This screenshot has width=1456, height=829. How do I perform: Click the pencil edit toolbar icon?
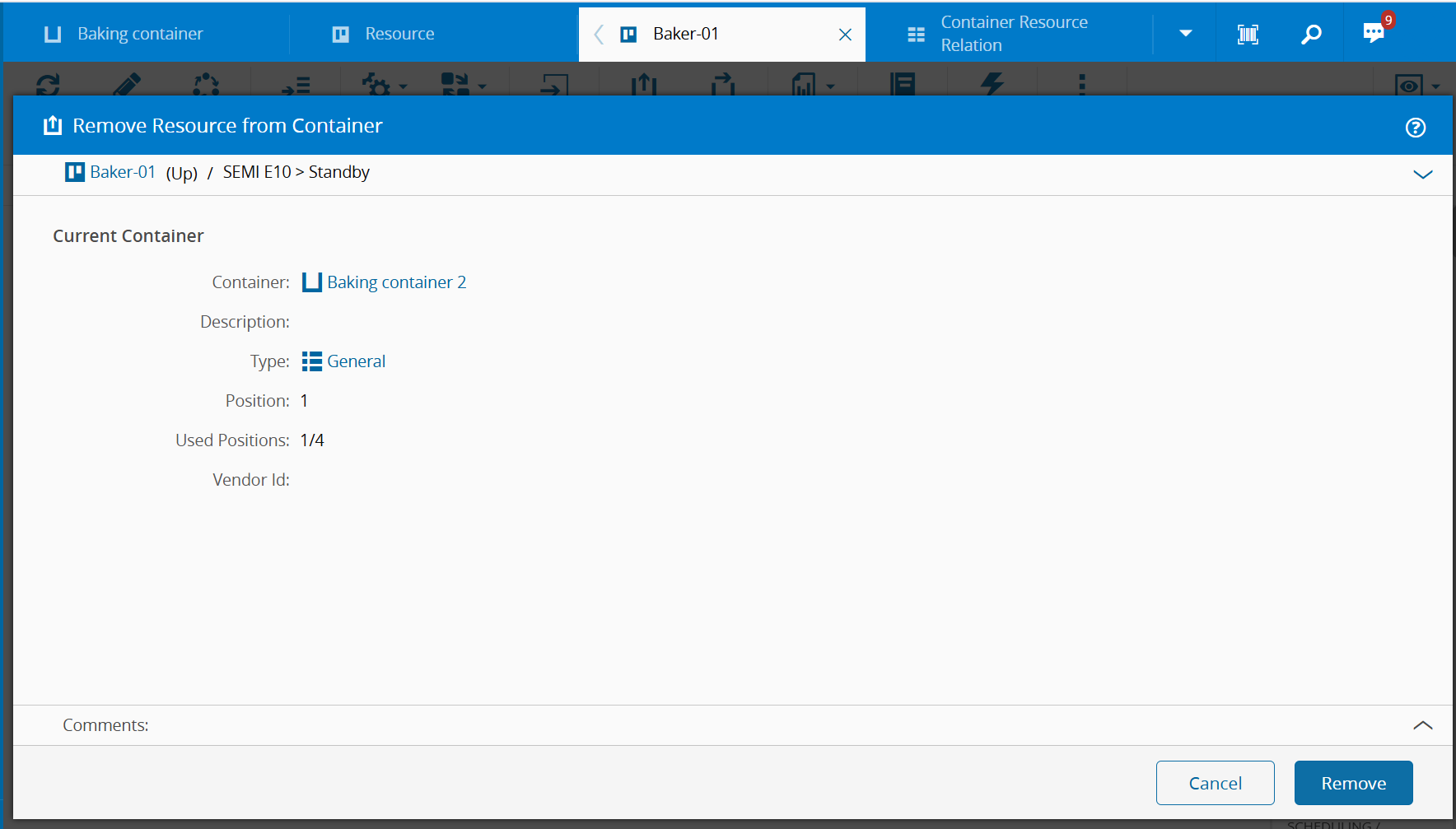pos(126,84)
